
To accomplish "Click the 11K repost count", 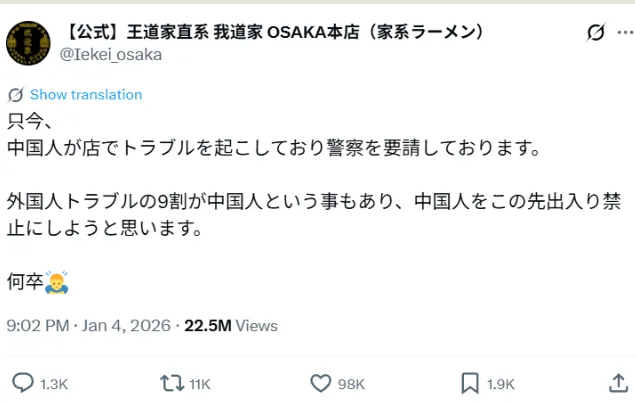I will (x=199, y=383).
